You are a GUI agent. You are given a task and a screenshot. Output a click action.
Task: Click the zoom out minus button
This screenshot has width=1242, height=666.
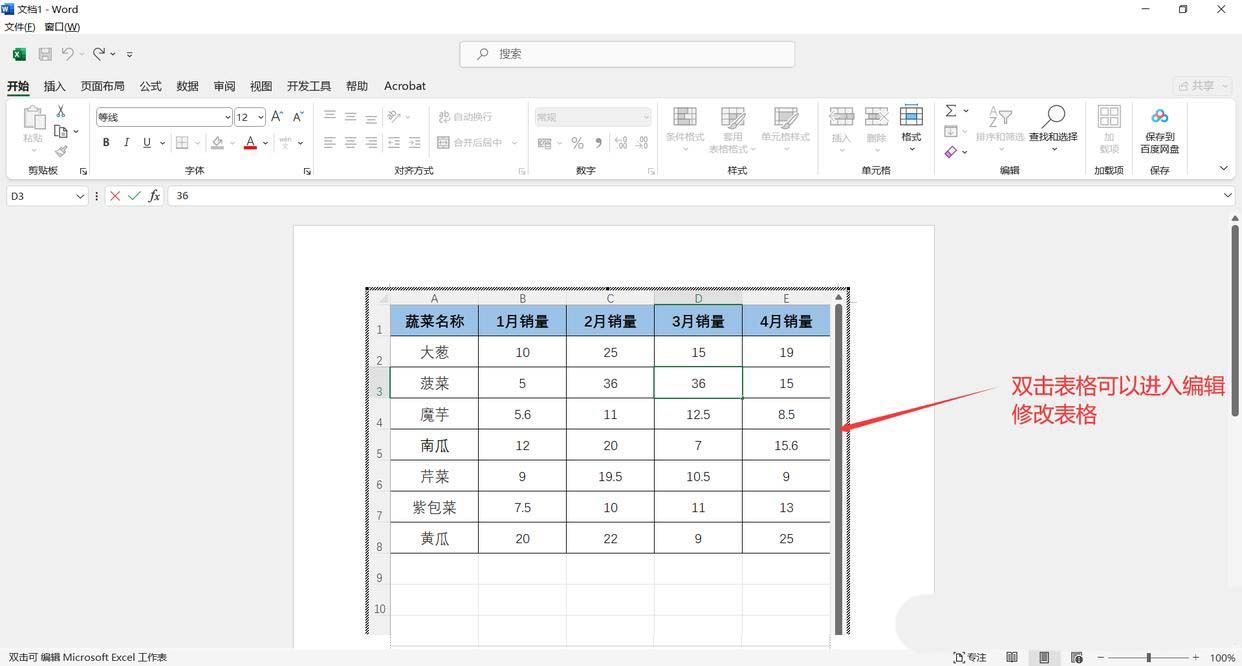(x=1103, y=657)
